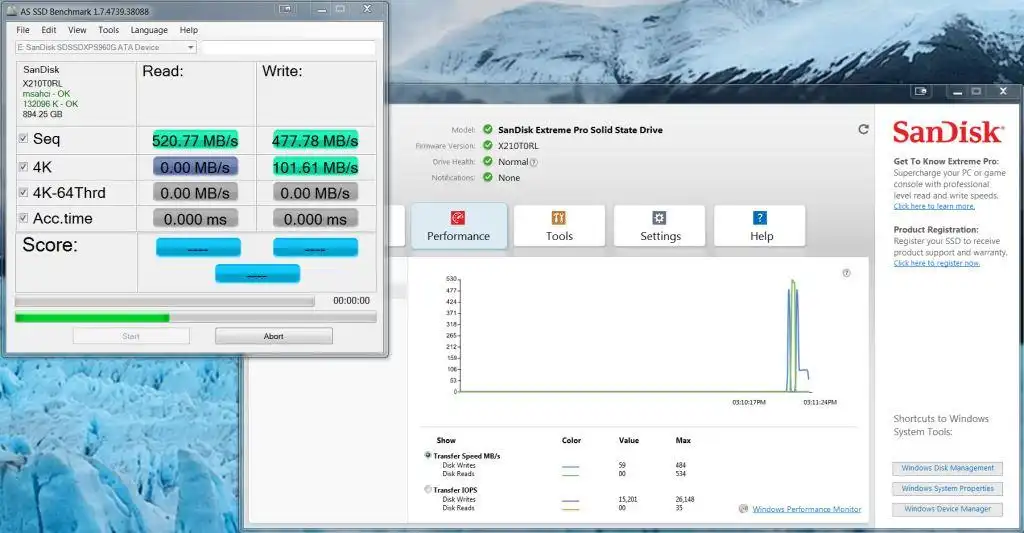Screen dimensions: 1024x533
Task: Click the info icon beside Normal health
Action: click(534, 162)
